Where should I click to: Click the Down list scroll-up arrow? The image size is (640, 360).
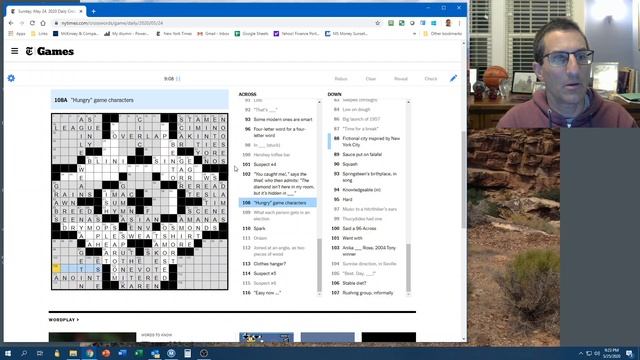pos(408,102)
